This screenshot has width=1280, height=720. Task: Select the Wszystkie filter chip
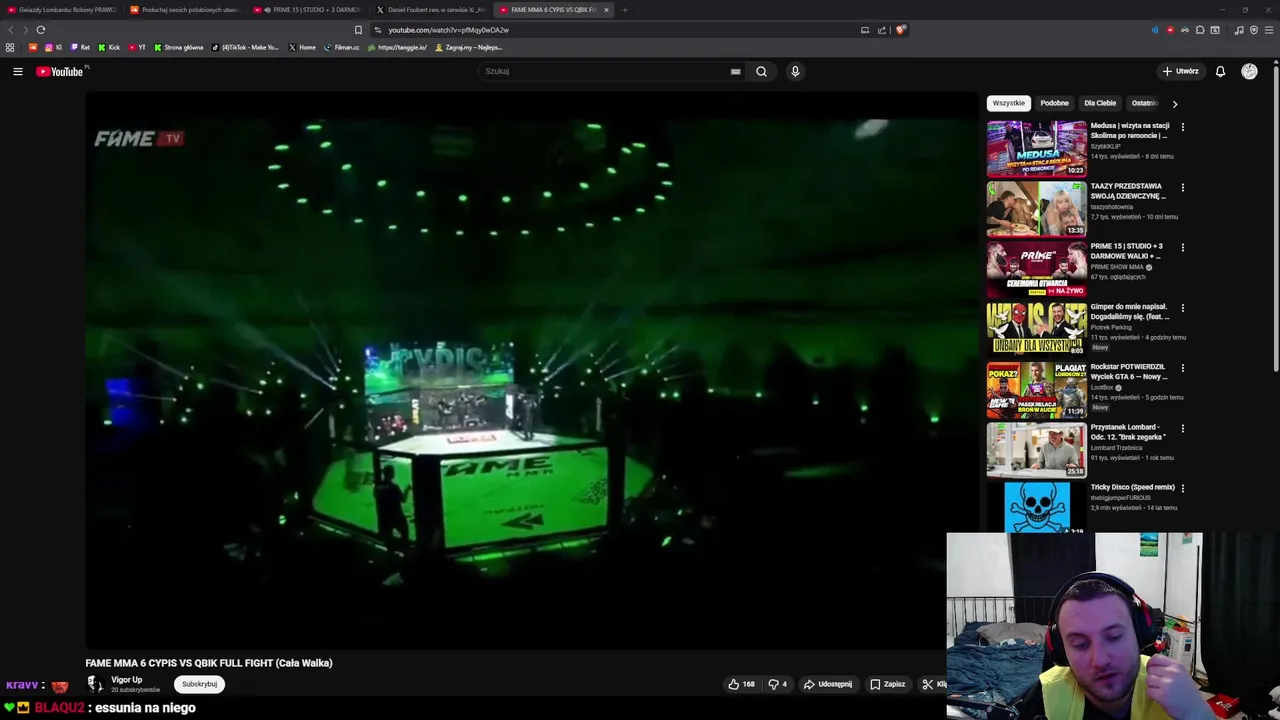click(x=1008, y=103)
